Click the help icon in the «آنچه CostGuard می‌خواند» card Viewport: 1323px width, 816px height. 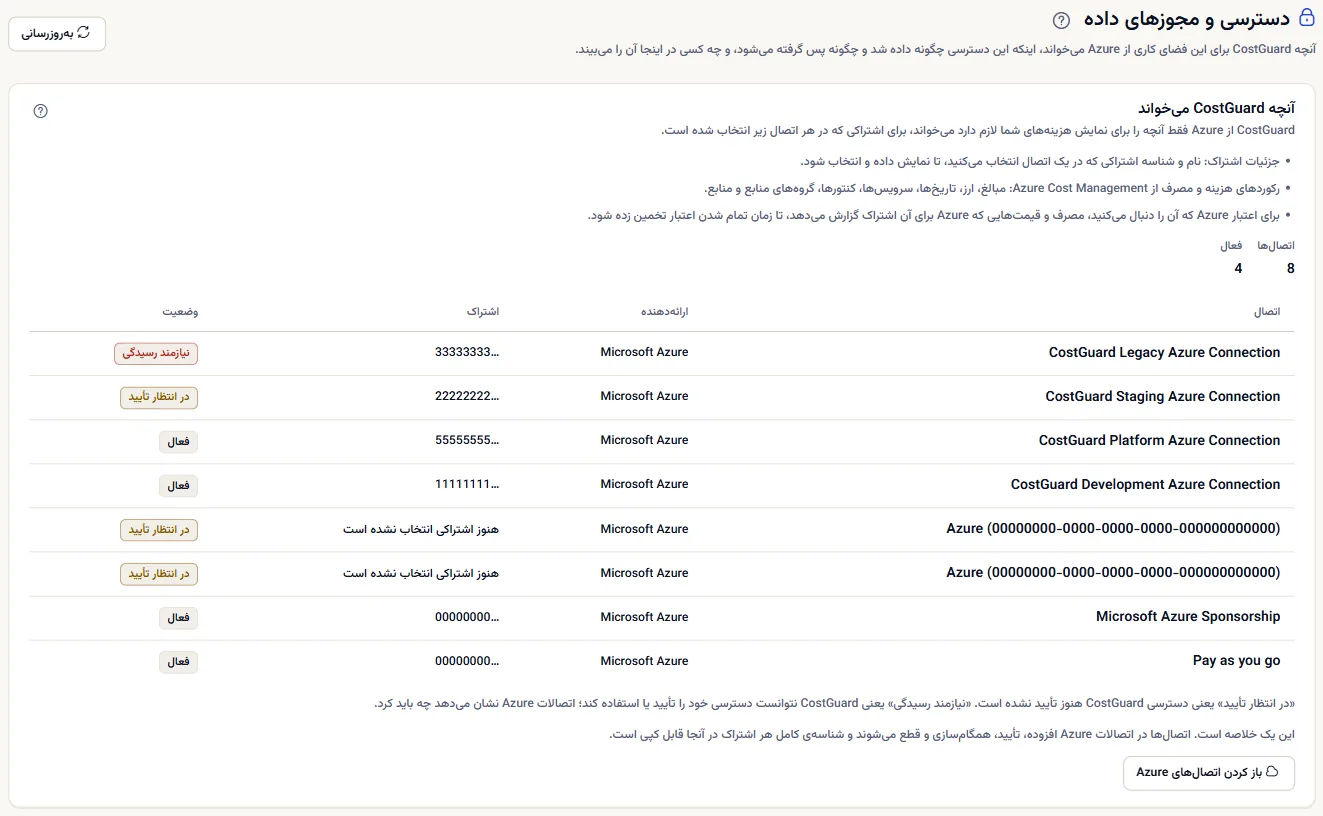coord(40,111)
